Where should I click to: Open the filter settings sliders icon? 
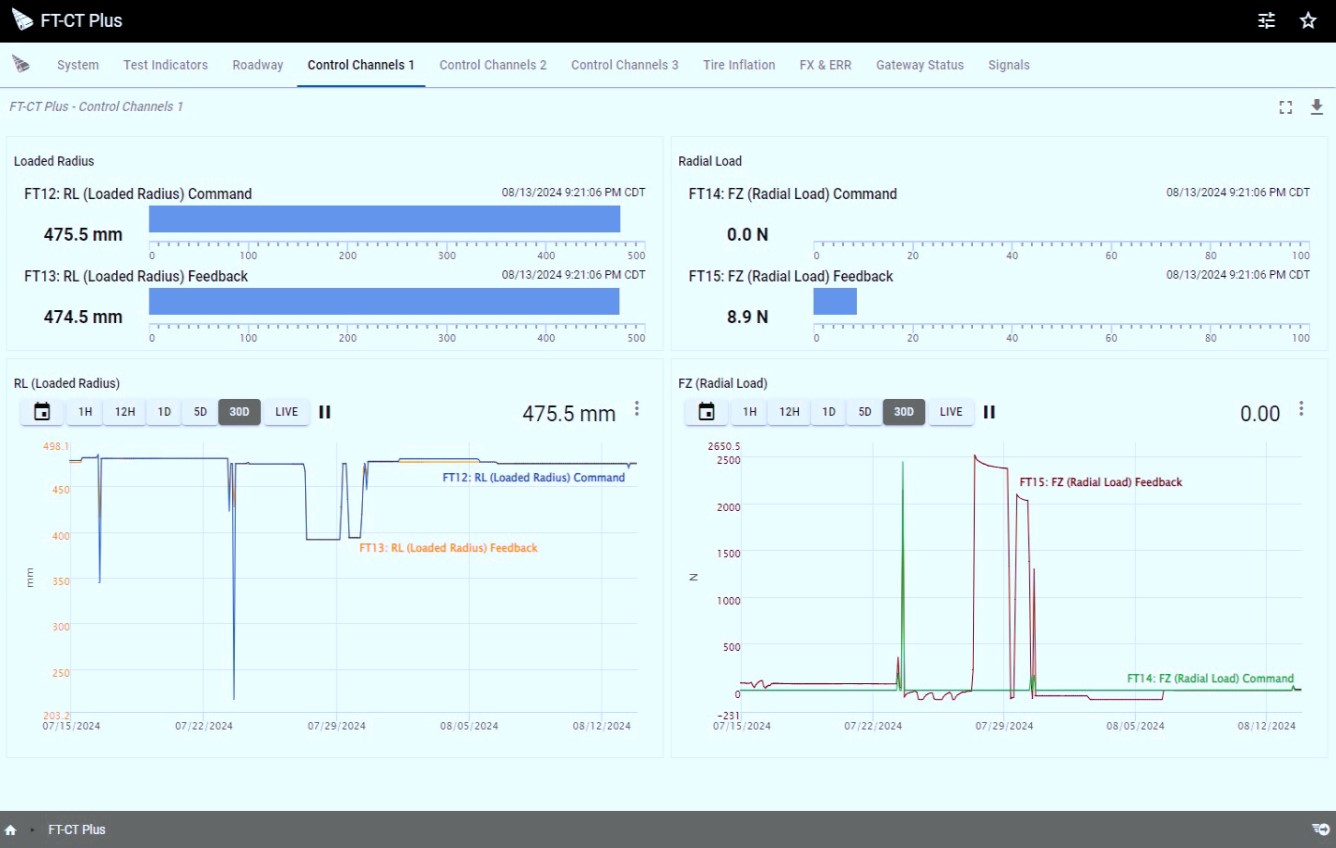1266,21
